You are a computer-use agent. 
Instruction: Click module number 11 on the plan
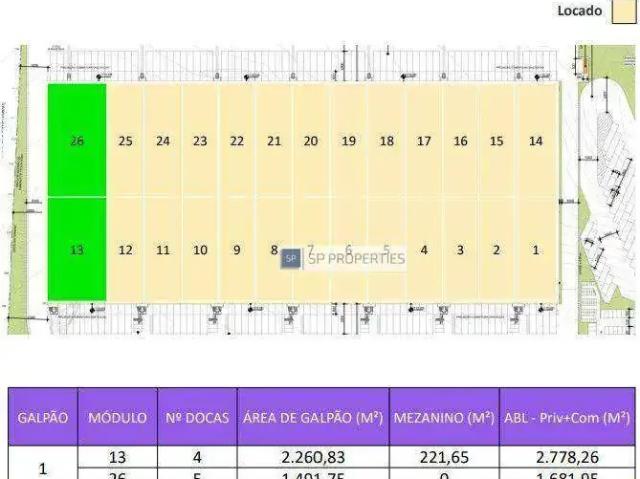click(163, 250)
